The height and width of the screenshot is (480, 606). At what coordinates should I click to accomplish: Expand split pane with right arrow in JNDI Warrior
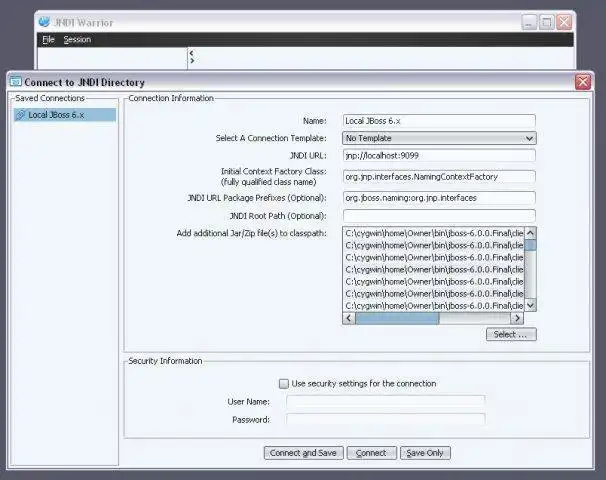pos(192,61)
